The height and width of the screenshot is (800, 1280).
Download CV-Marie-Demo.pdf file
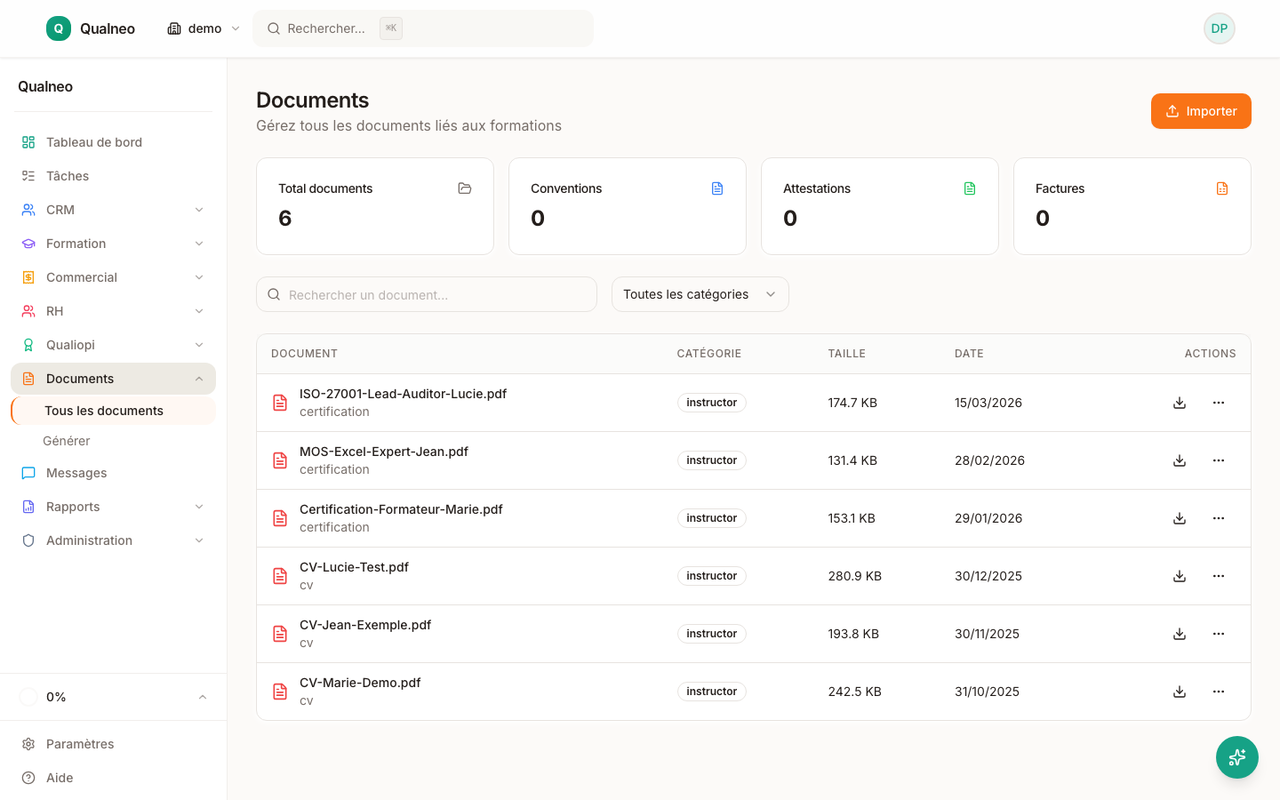coord(1179,692)
